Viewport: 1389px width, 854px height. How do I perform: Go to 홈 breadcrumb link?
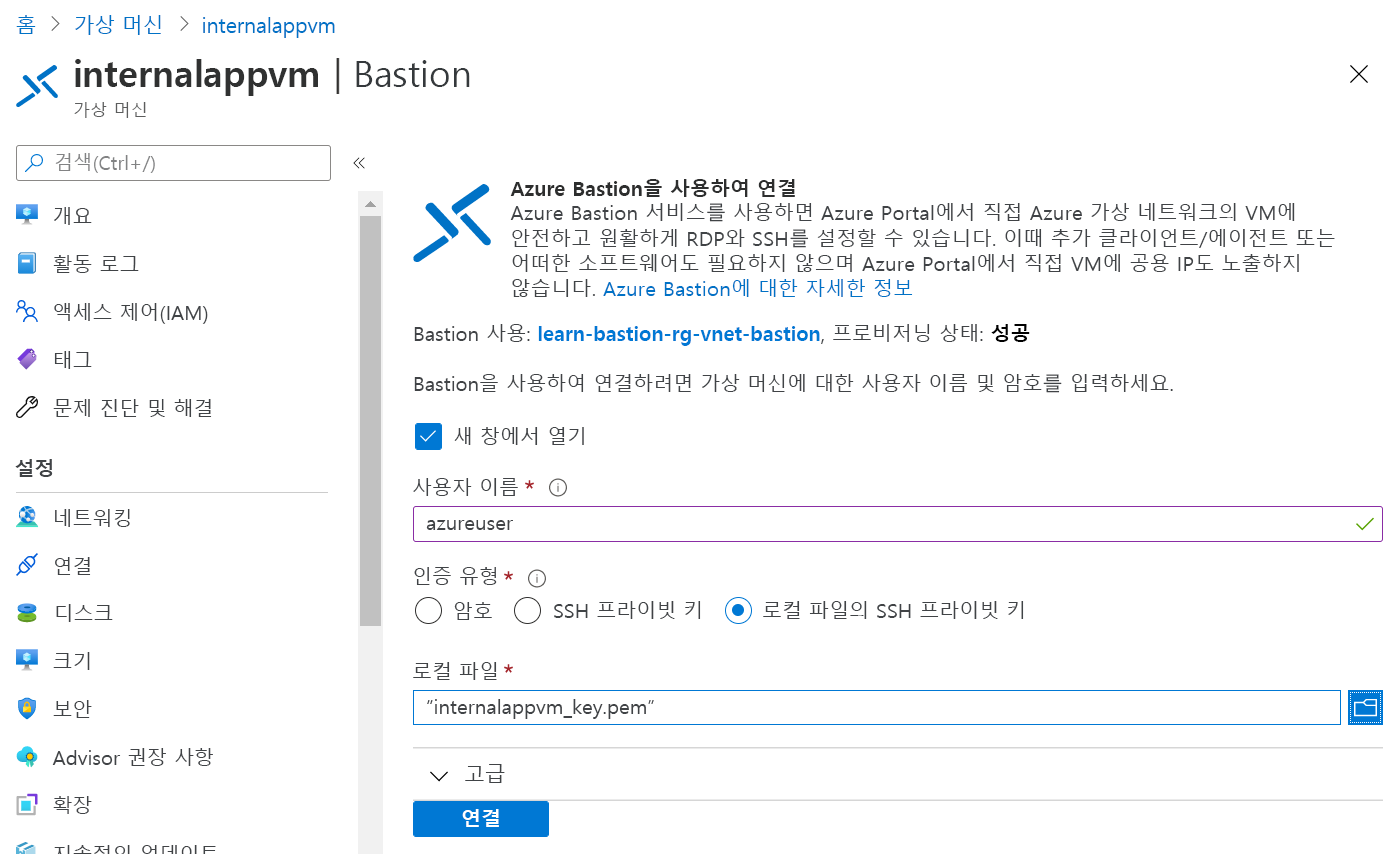26,25
